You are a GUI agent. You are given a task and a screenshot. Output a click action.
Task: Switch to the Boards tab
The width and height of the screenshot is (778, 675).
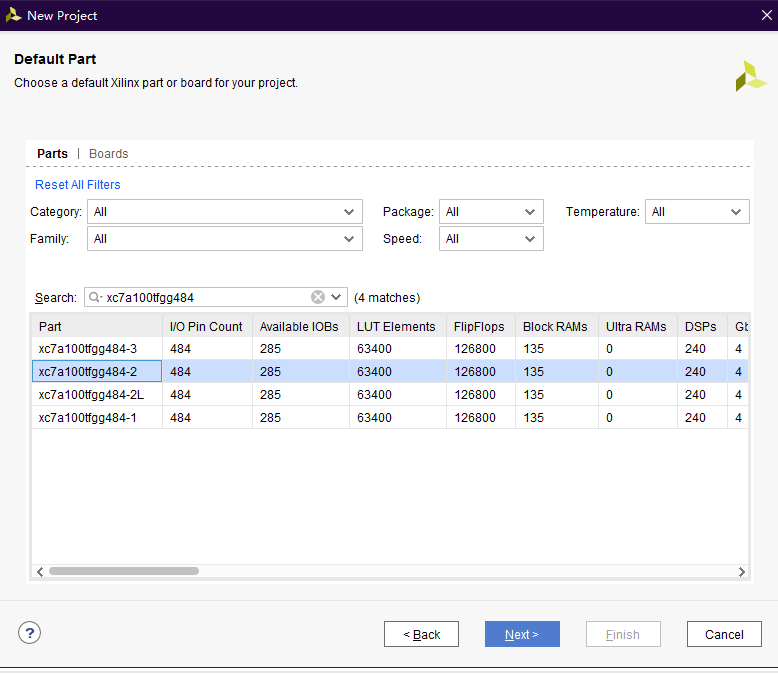tap(109, 154)
